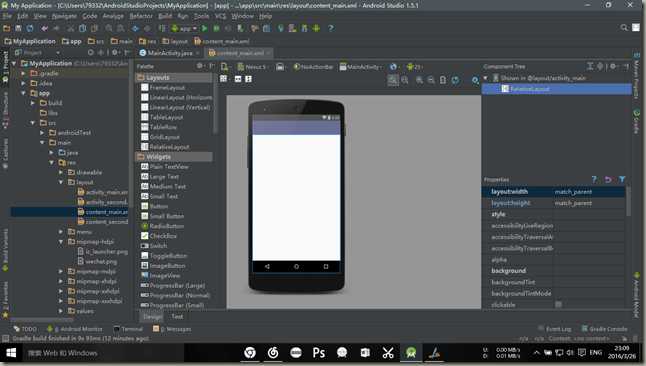
Task: Toggle the Gradle side tool tab
Action: (x=637, y=122)
